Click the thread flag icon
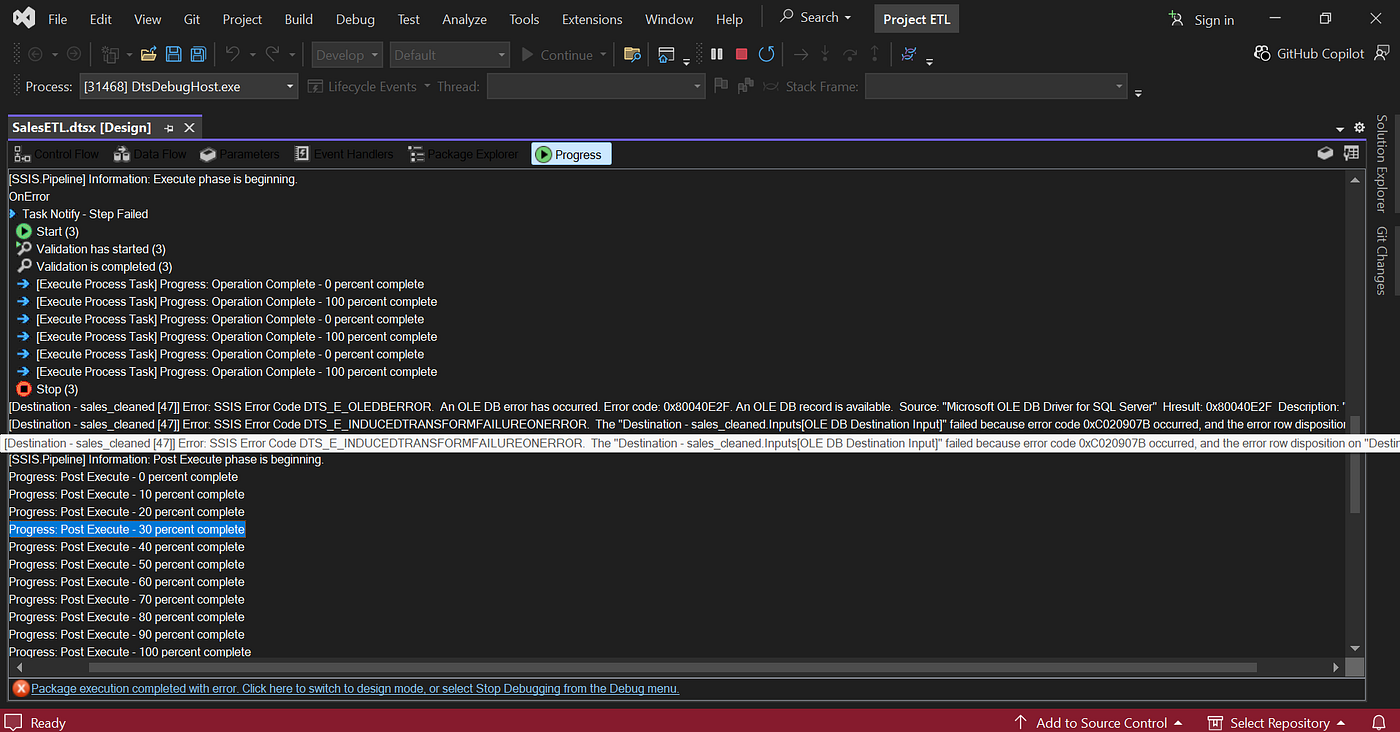This screenshot has height=732, width=1400. (x=721, y=87)
